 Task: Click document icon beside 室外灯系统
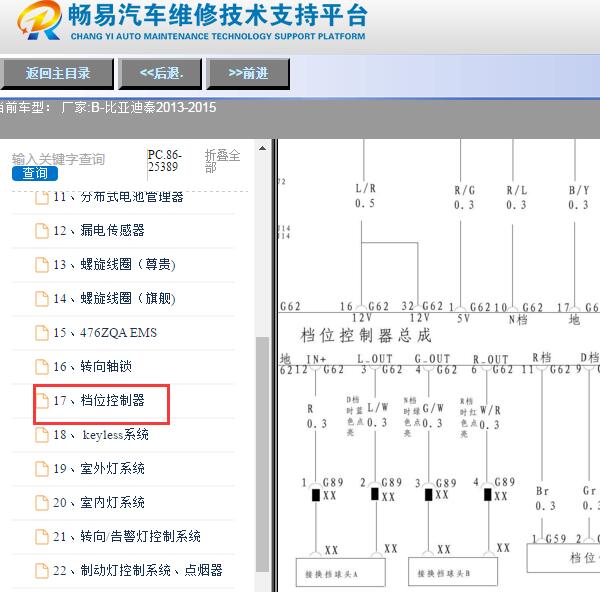[42, 469]
